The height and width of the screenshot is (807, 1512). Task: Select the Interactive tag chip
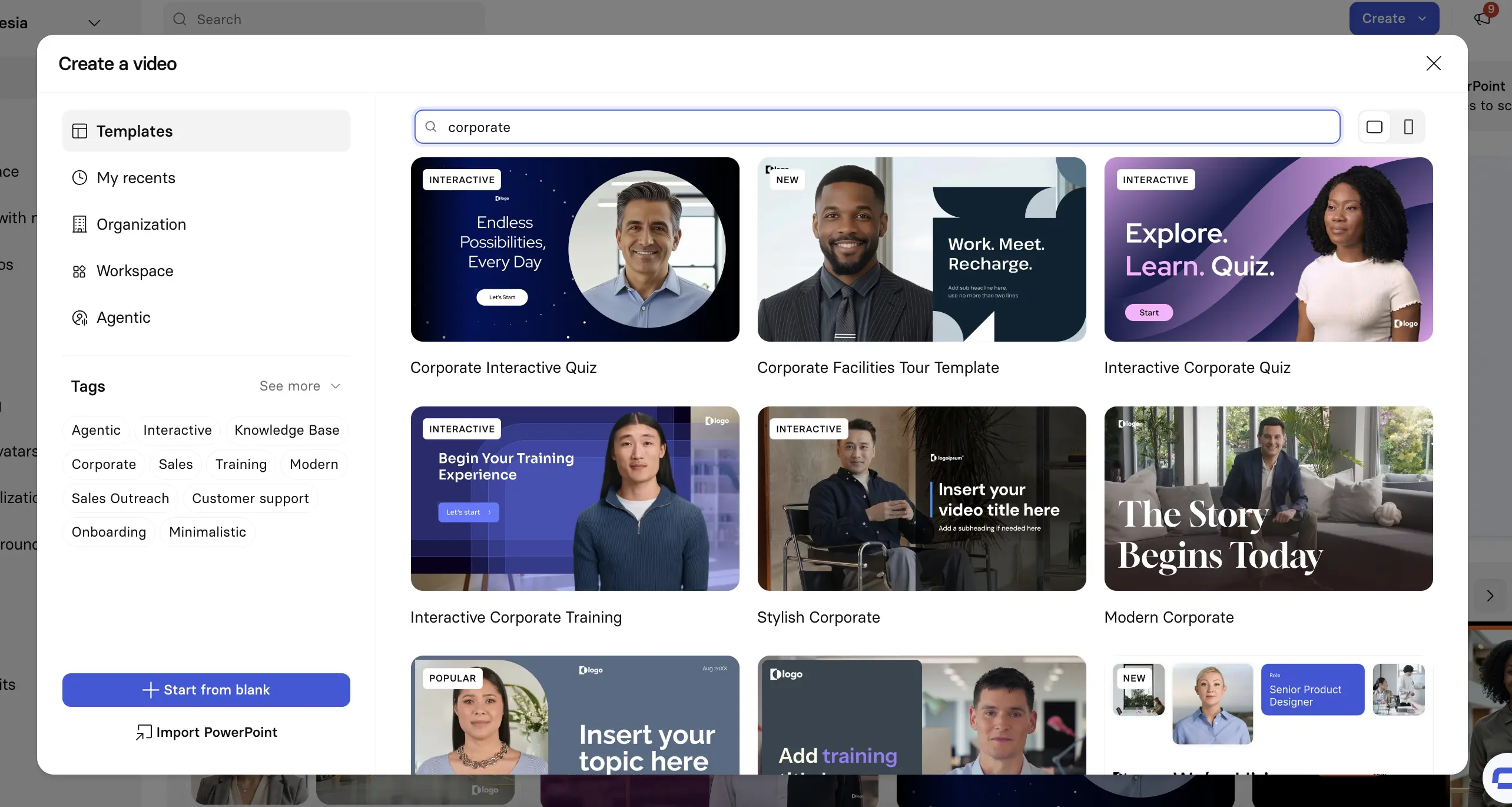pyautogui.click(x=177, y=430)
